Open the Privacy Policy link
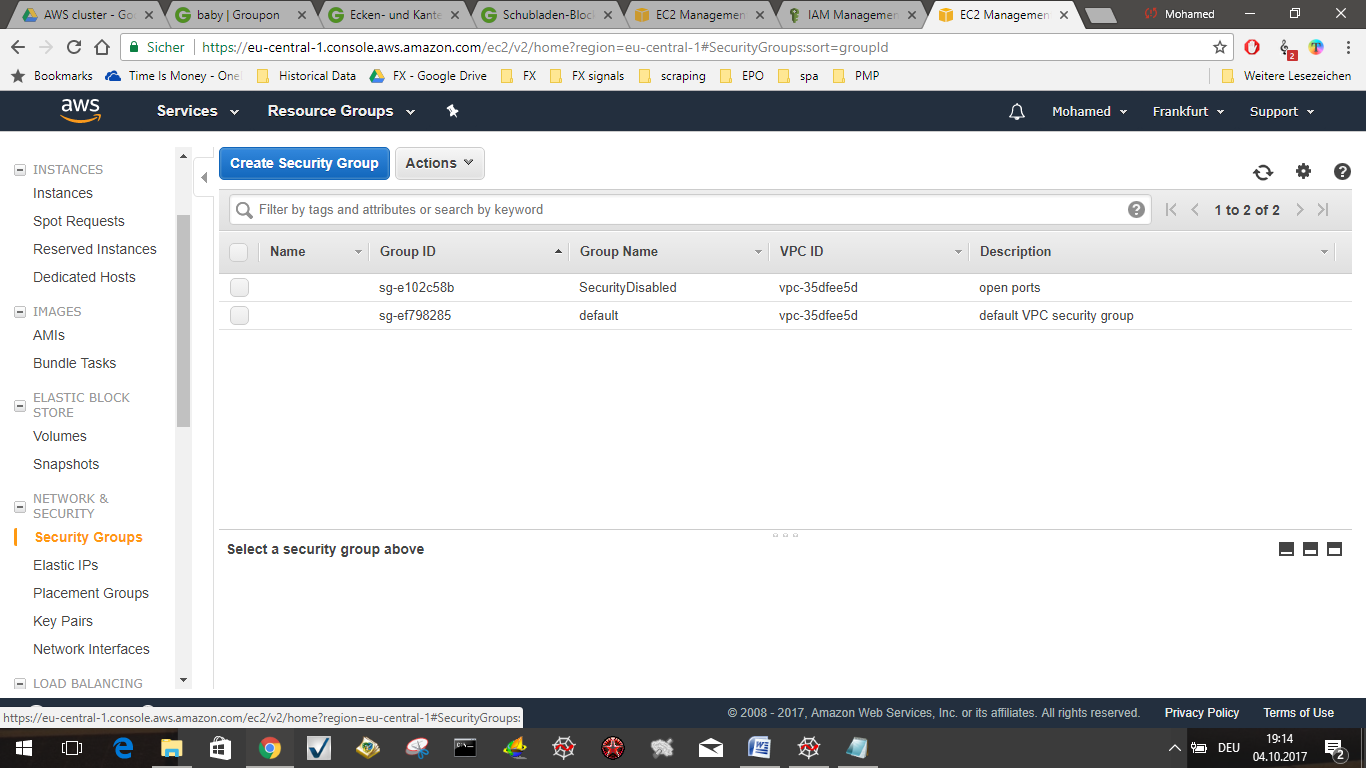The image size is (1366, 768). (1202, 713)
